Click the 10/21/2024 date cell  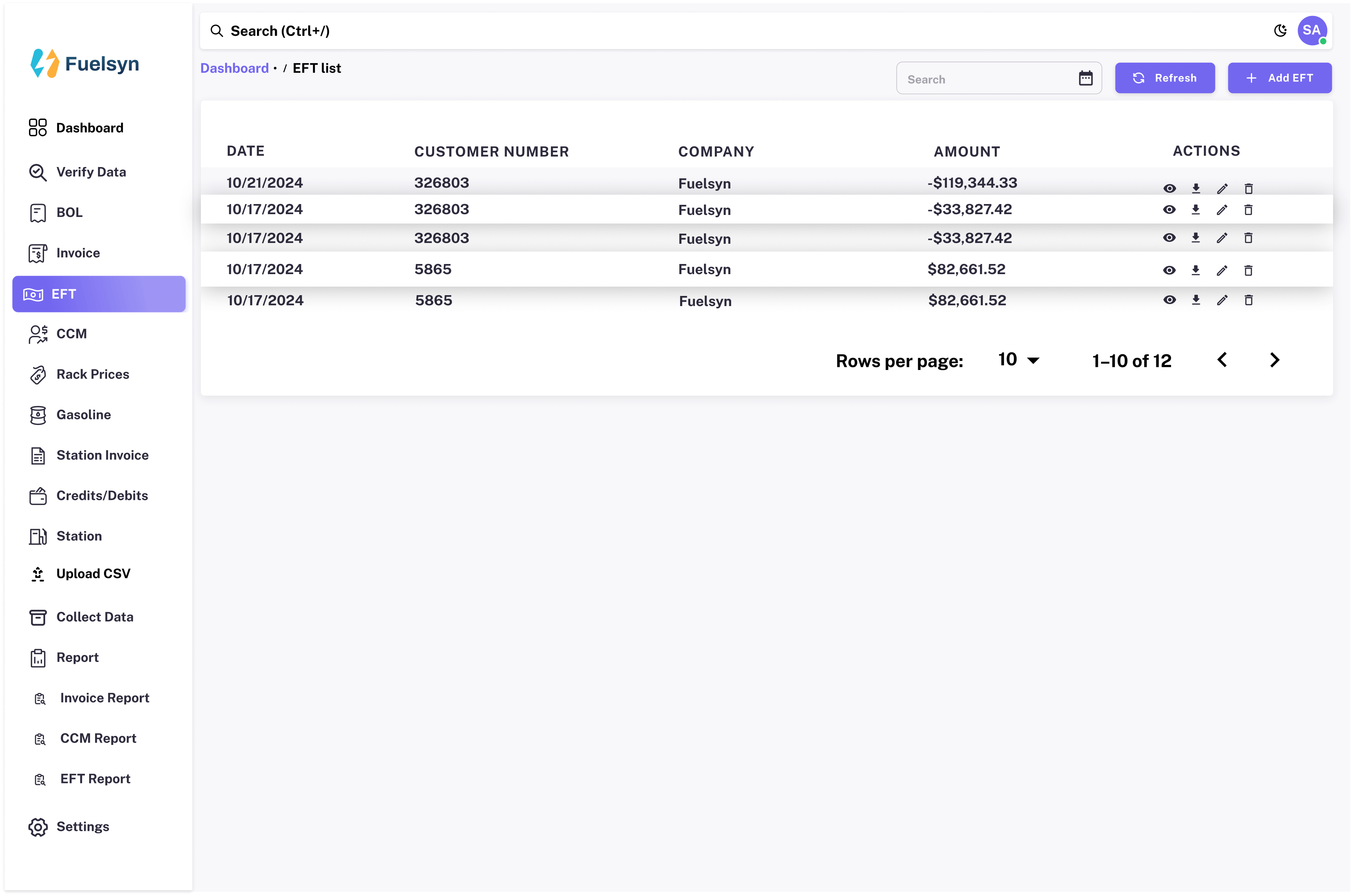[x=264, y=183]
